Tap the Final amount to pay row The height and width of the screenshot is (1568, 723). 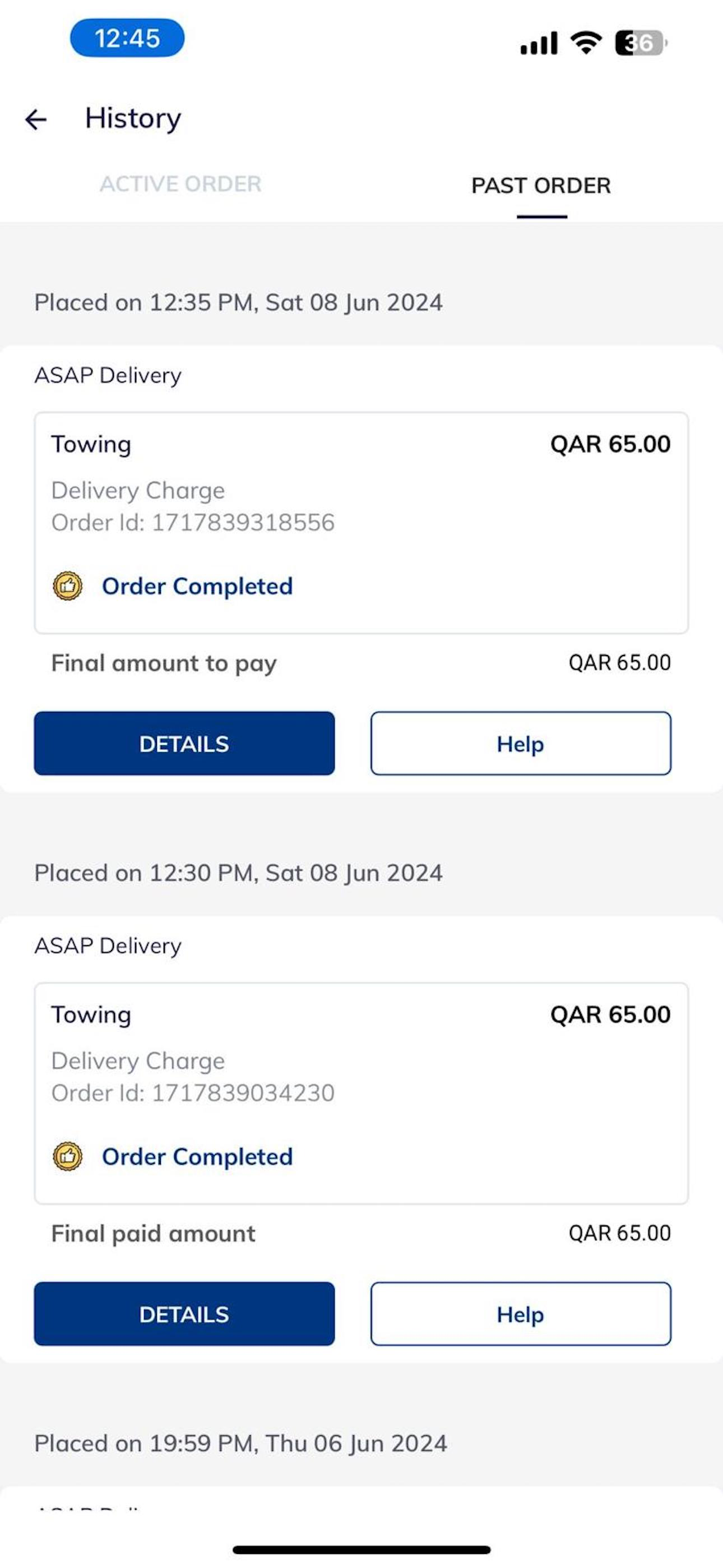361,663
